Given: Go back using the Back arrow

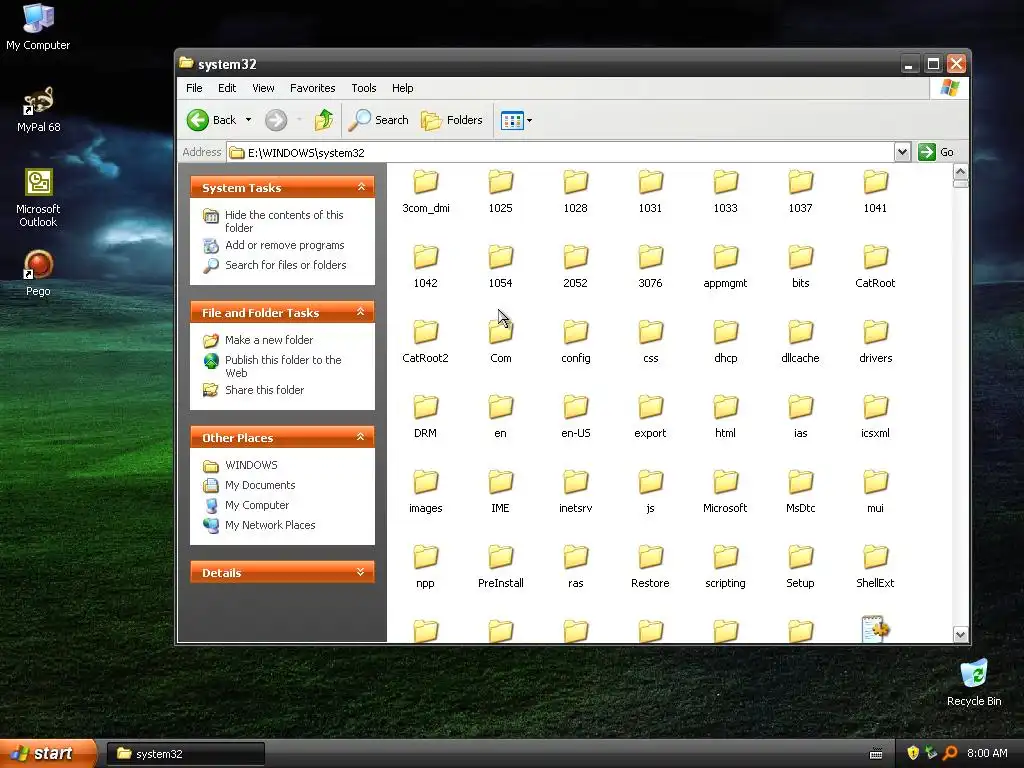Looking at the screenshot, I should [211, 120].
